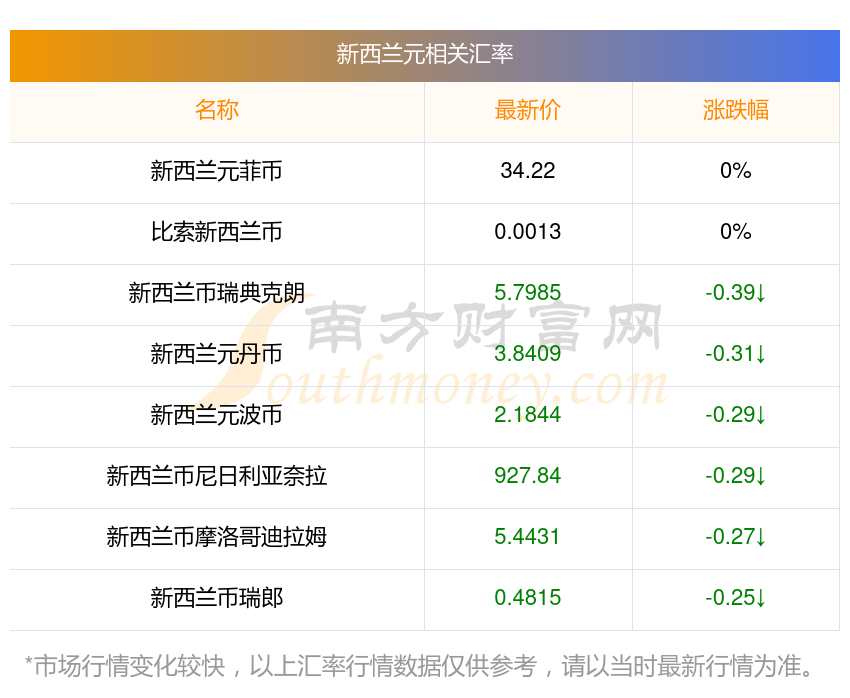
Task: Click the -0.31↓ change value
Action: coord(736,354)
